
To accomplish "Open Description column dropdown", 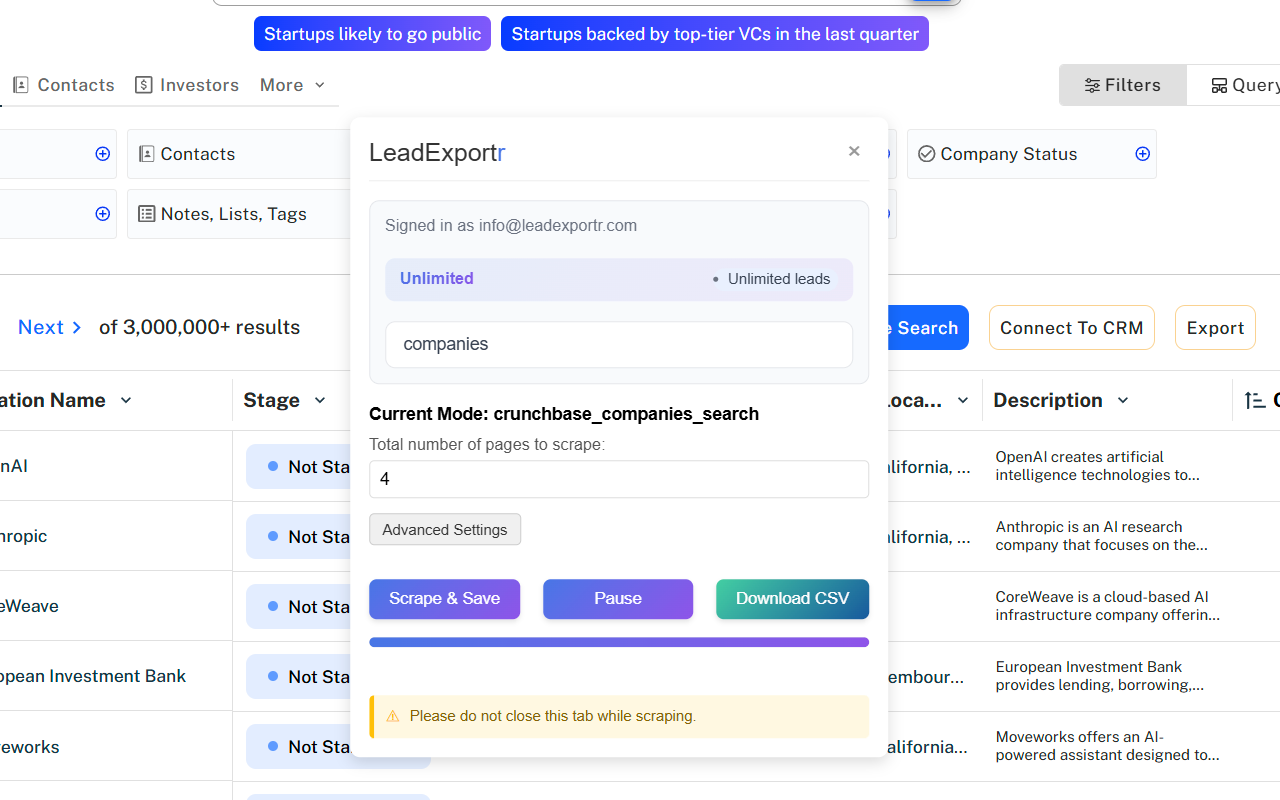I will click(1123, 400).
